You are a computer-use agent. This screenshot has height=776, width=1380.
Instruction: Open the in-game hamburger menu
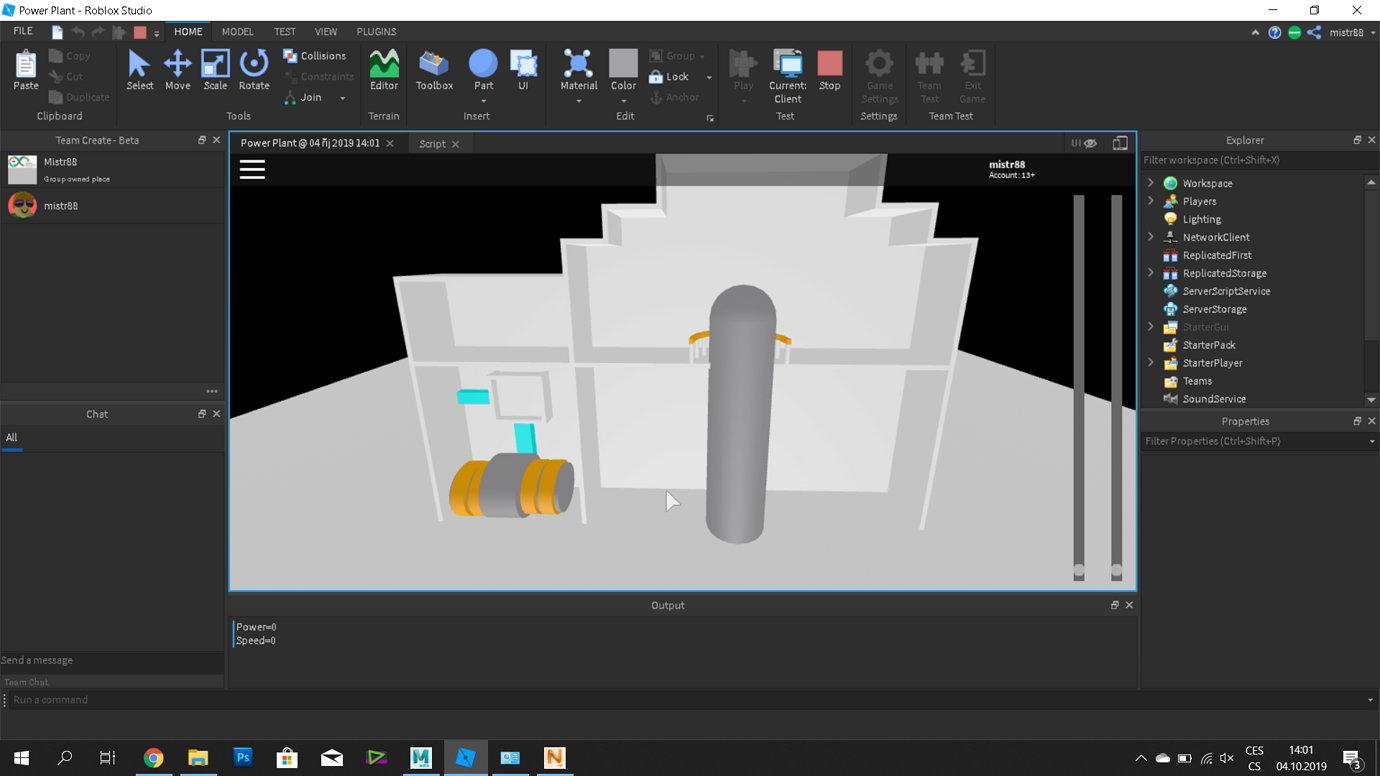252,169
